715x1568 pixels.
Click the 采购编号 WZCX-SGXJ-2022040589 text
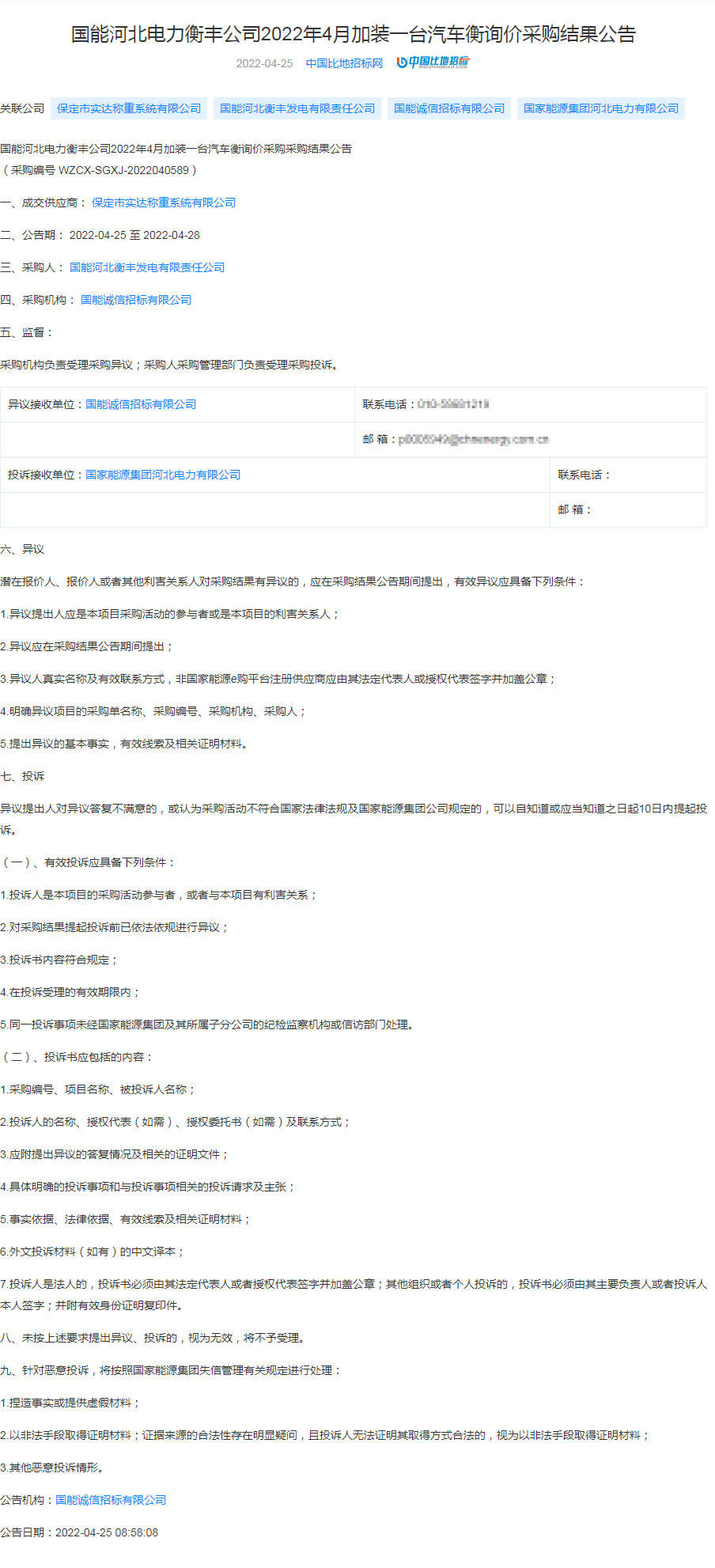(99, 170)
